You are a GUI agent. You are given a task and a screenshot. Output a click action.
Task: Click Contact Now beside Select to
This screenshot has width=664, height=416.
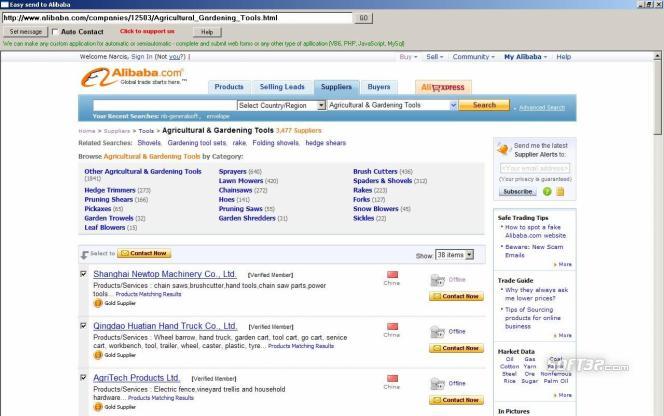(144, 253)
